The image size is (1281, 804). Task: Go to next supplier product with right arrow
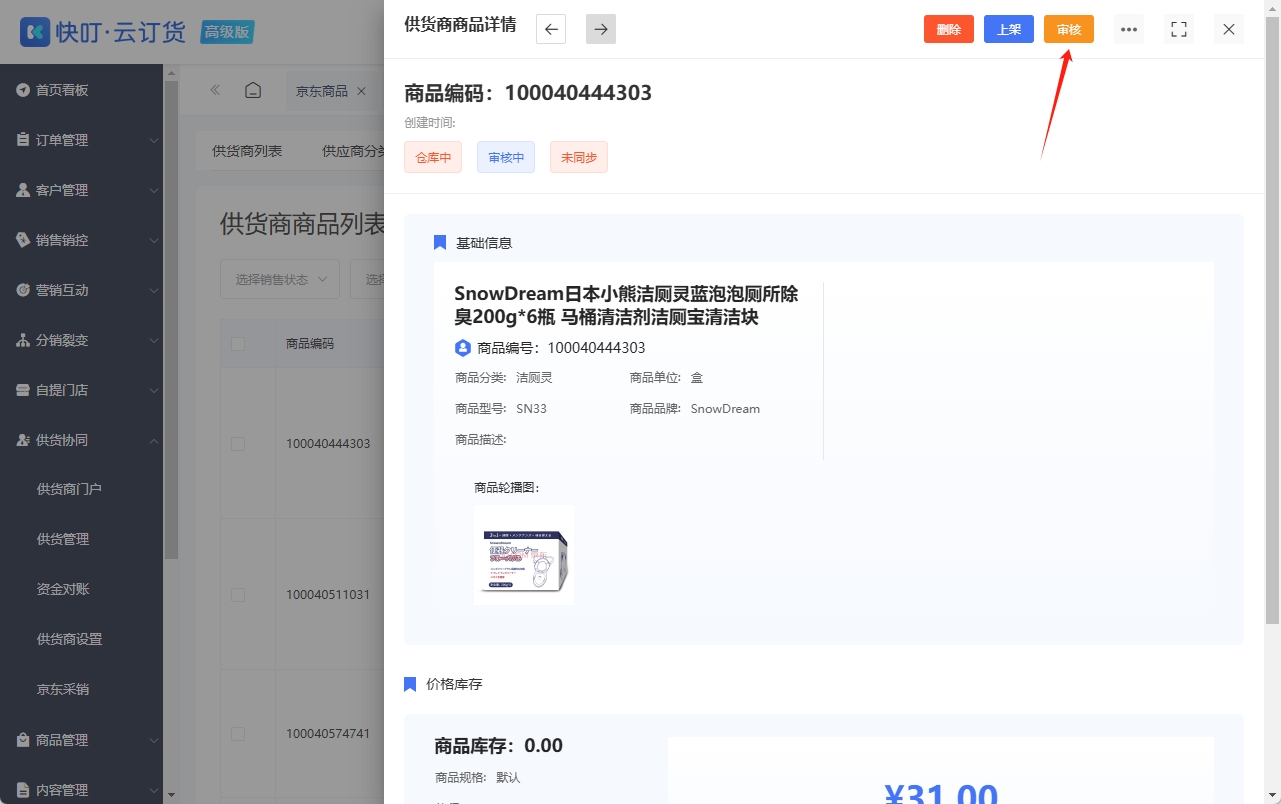pyautogui.click(x=601, y=29)
